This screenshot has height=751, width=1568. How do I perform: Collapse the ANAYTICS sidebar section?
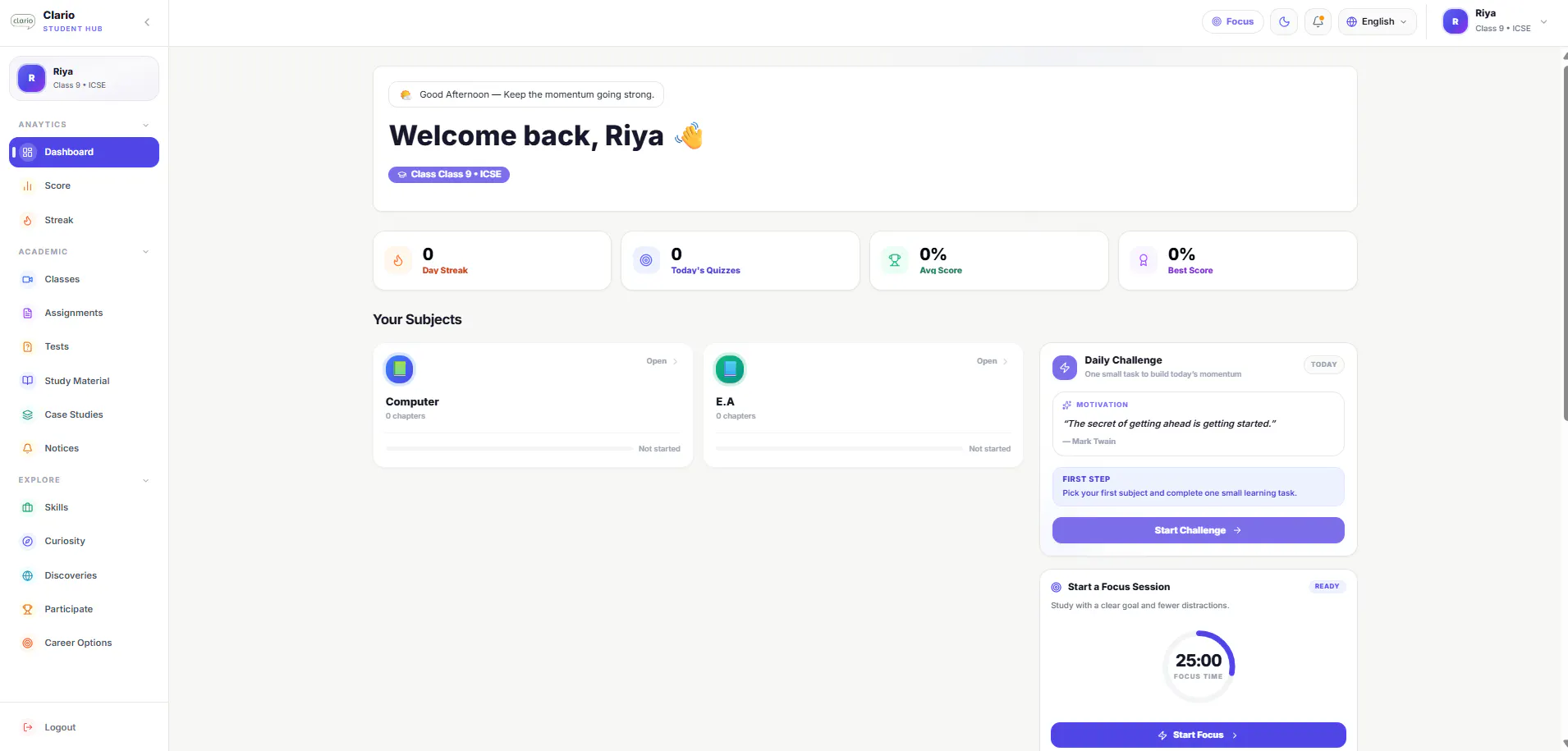146,125
